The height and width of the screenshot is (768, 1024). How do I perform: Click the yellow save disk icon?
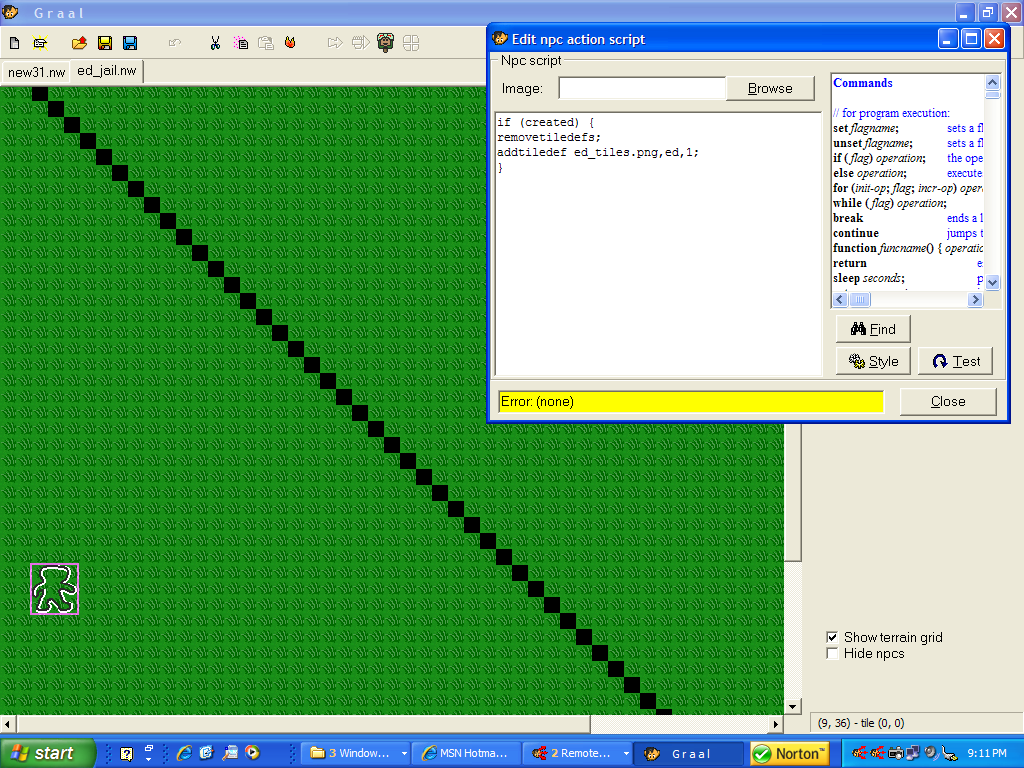tap(104, 43)
